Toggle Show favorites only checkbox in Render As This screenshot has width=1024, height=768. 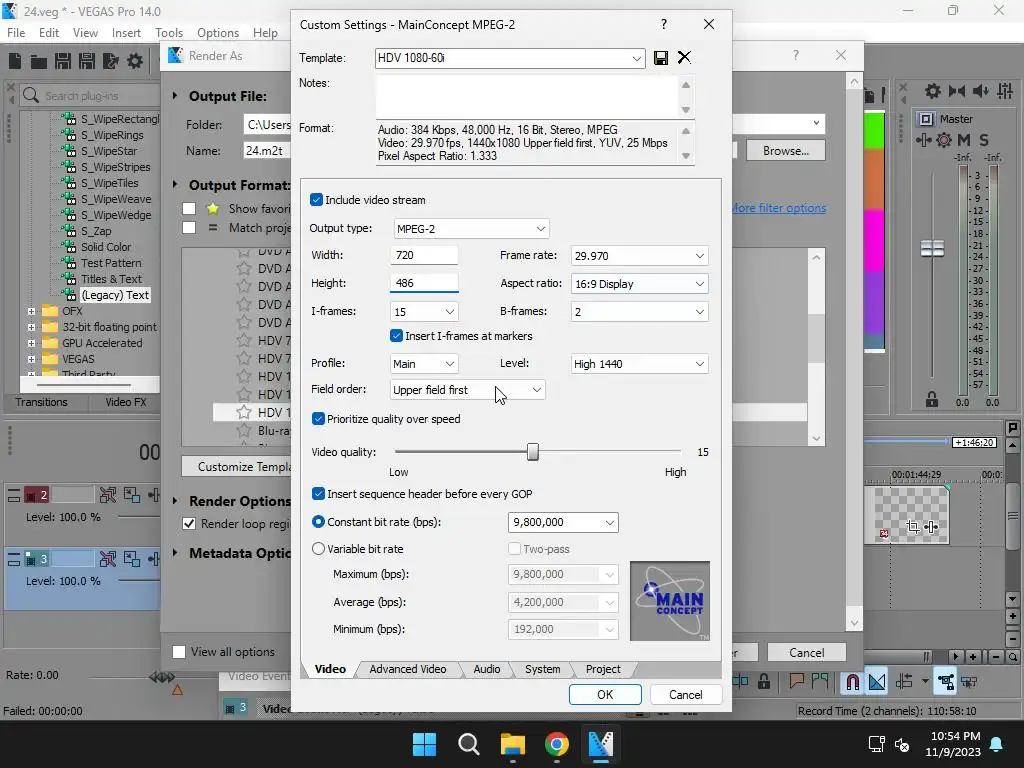[189, 208]
